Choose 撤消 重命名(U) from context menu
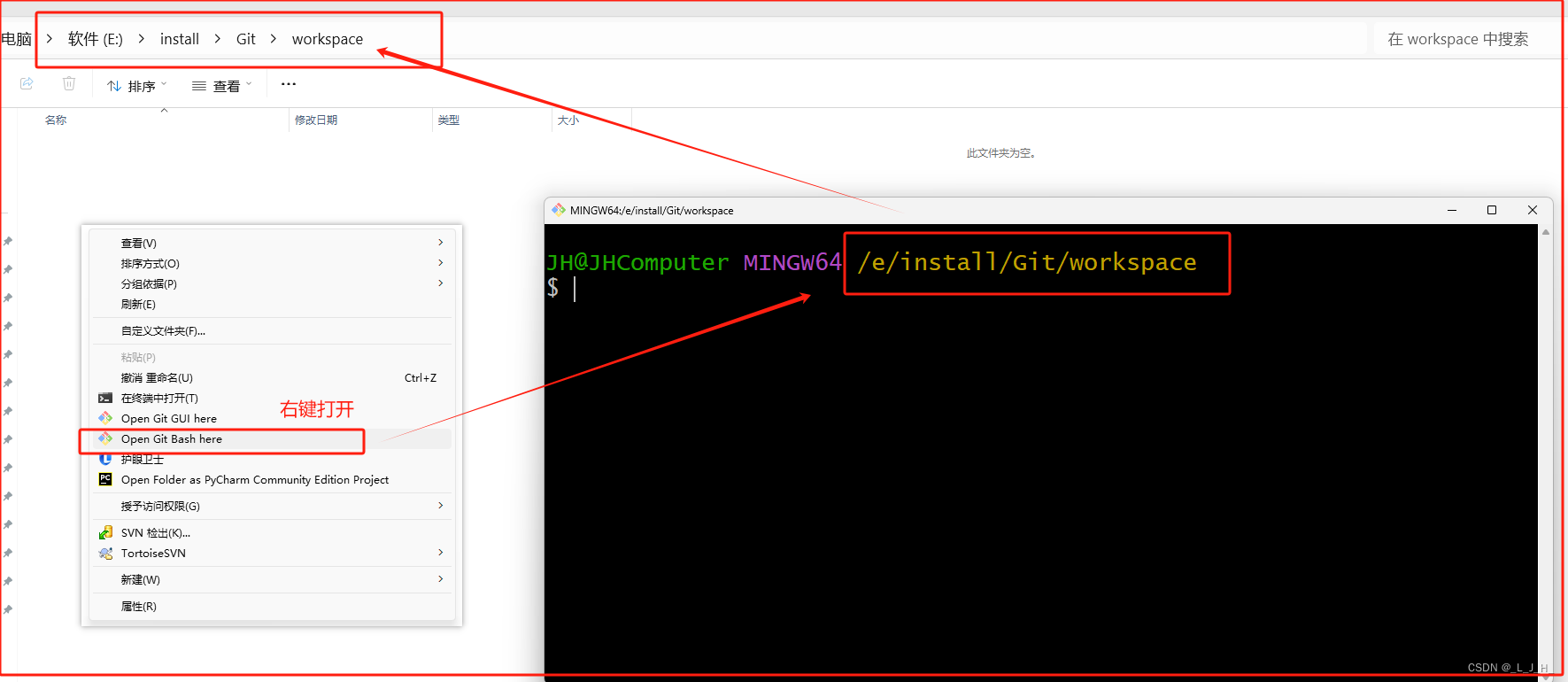 click(272, 377)
